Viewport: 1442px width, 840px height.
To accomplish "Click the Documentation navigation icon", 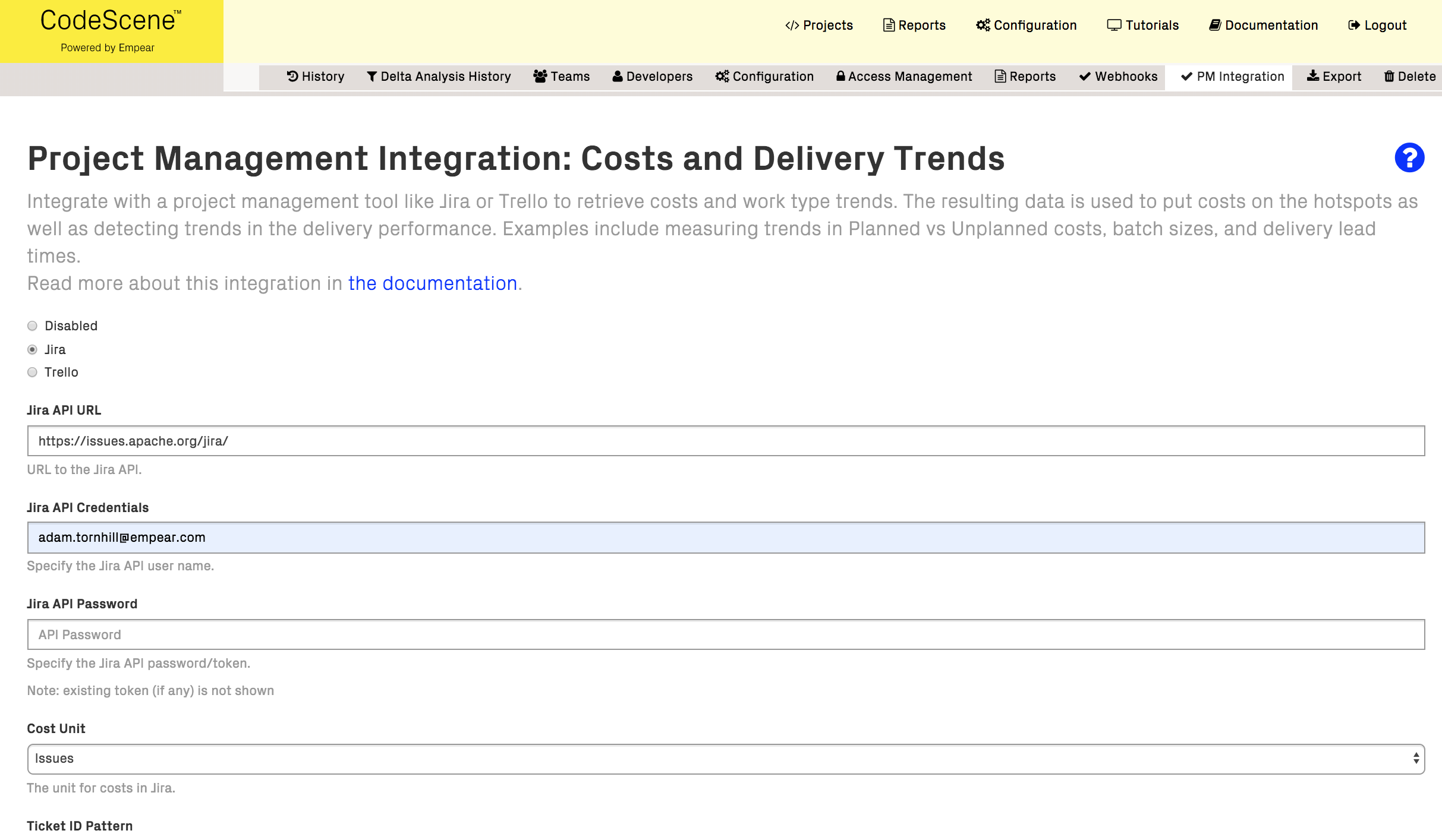I will click(1216, 25).
